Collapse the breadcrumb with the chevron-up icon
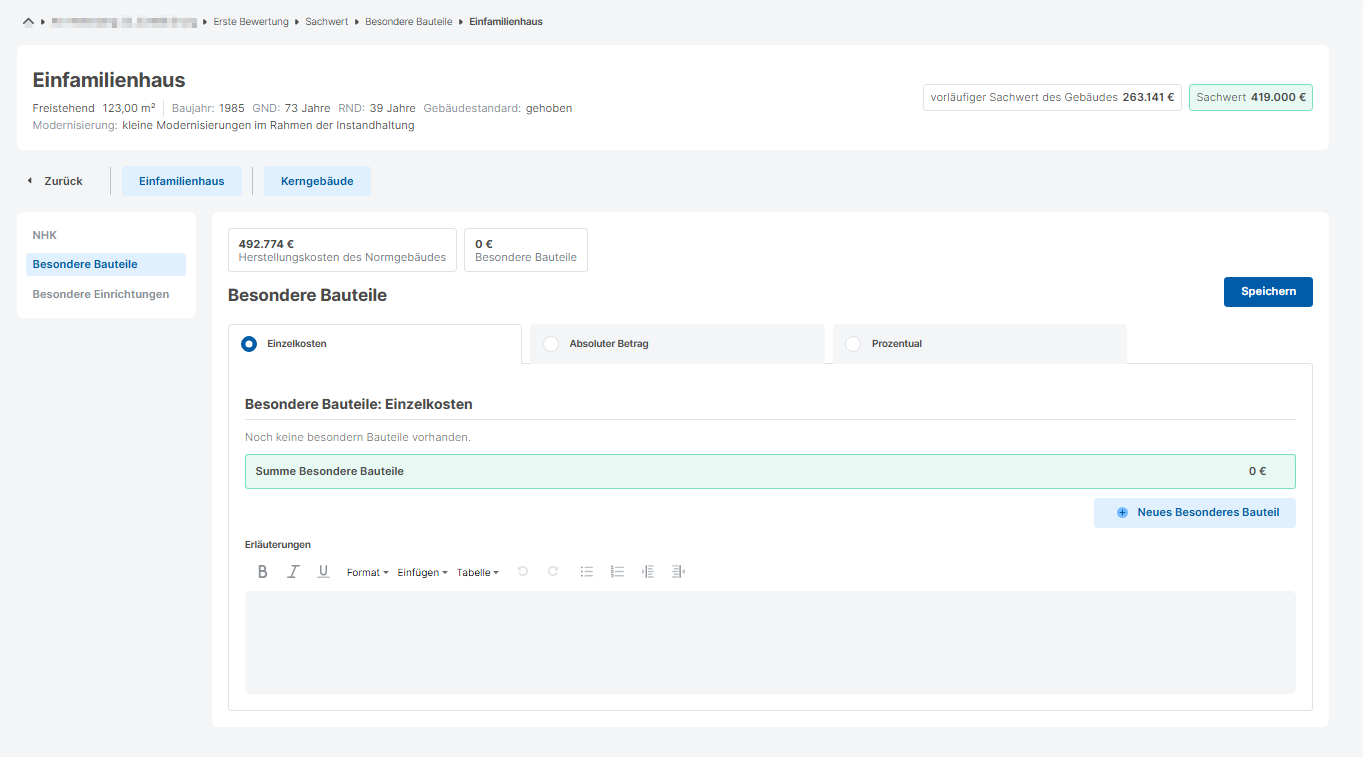This screenshot has height=757, width=1363. click(x=28, y=21)
